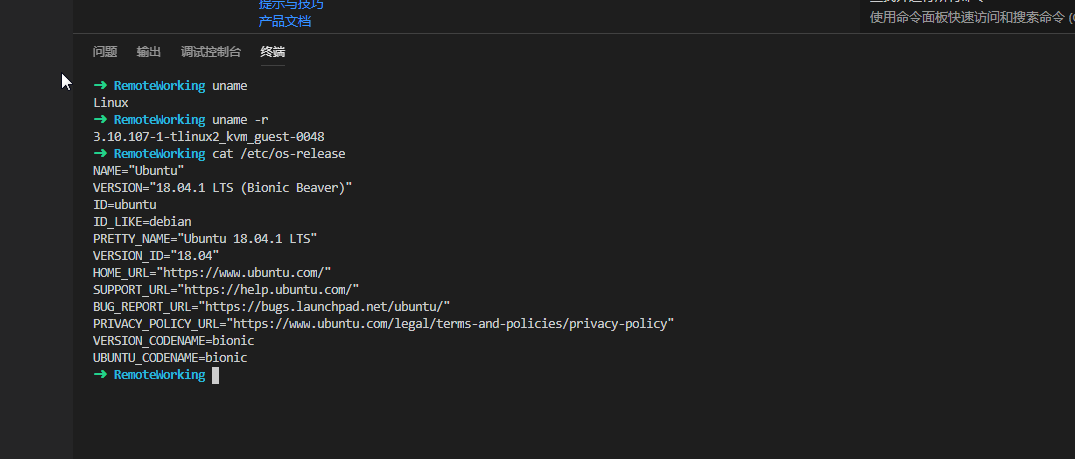Activate the 终端 tab
The height and width of the screenshot is (459, 1075).
click(x=272, y=52)
